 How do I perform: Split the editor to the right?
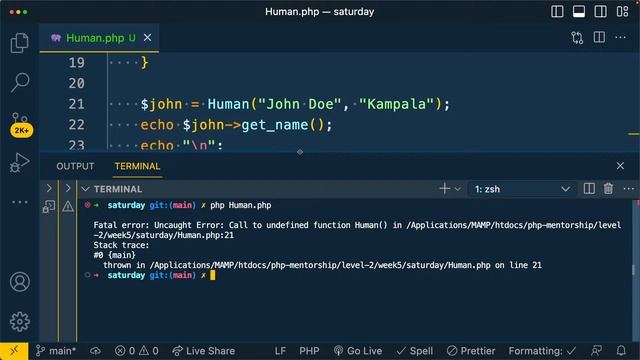pyautogui.click(x=599, y=38)
